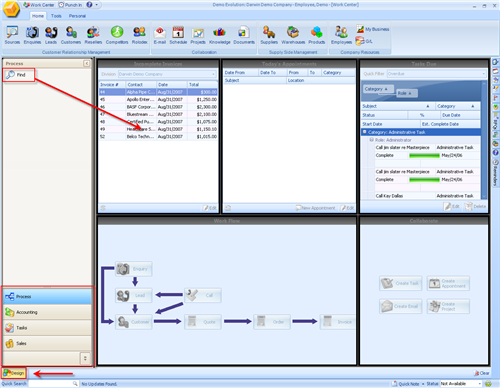Open the Leads icon
This screenshot has width=500, height=388.
pos(51,35)
